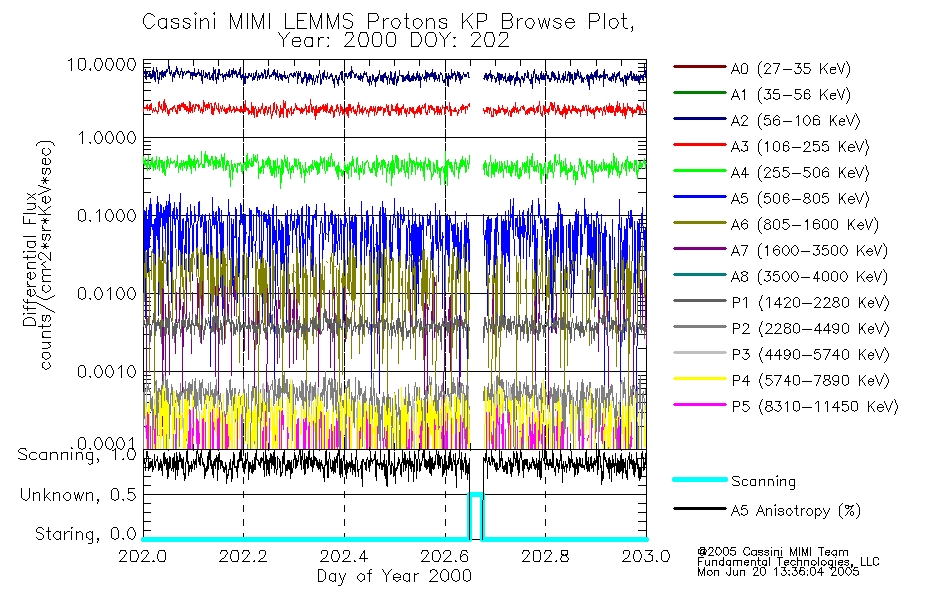Click the teal A8 legend line
The width and height of the screenshot is (950, 600).
[x=699, y=275]
